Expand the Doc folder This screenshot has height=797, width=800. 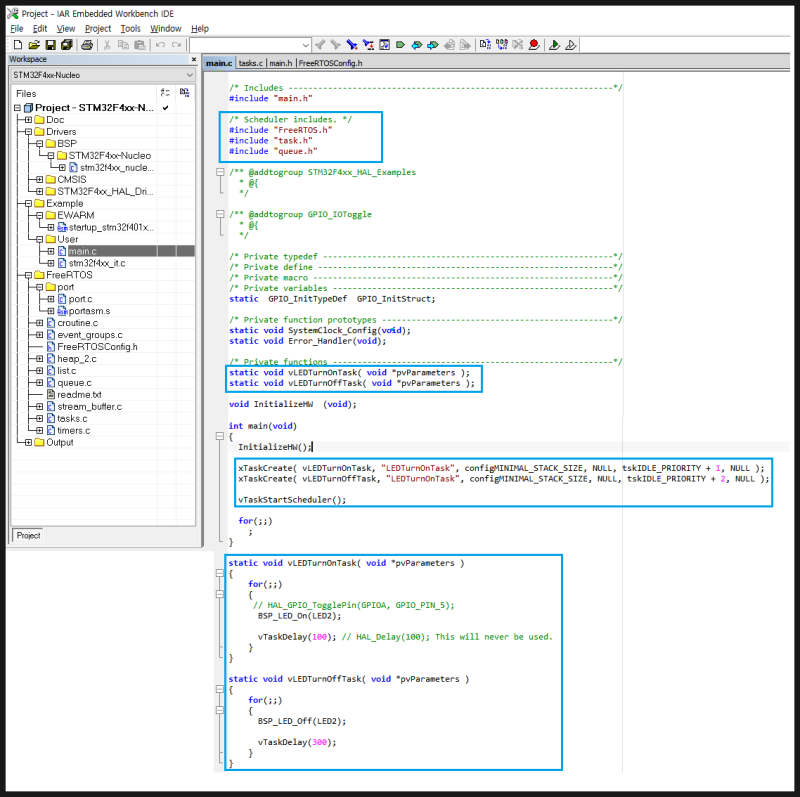pyautogui.click(x=29, y=120)
